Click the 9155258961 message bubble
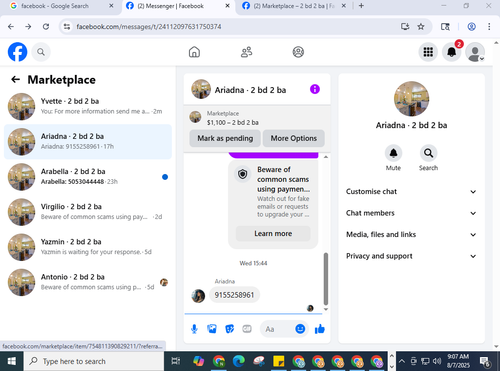Viewport: 500px width, 371px height. (234, 295)
